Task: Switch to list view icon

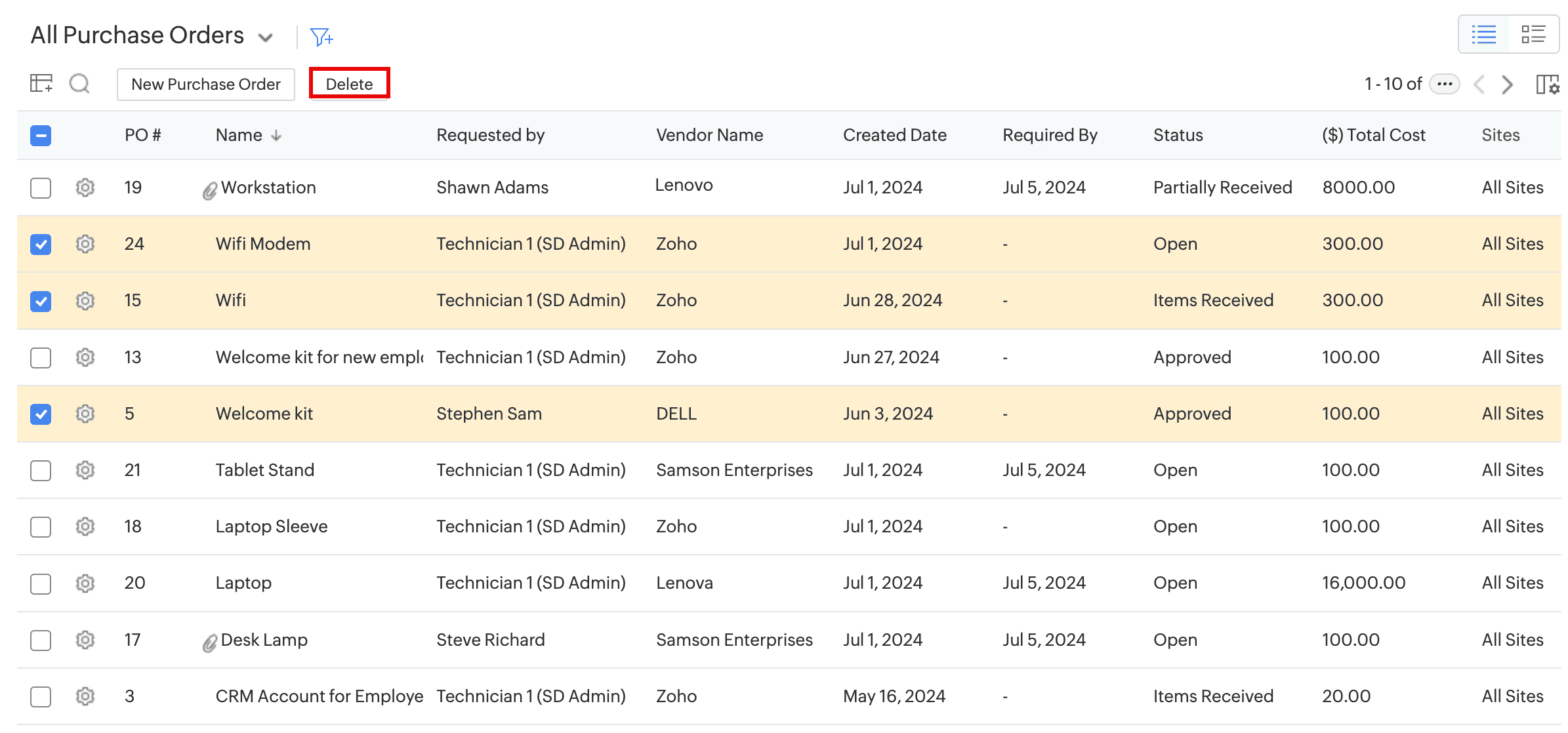Action: [1483, 34]
